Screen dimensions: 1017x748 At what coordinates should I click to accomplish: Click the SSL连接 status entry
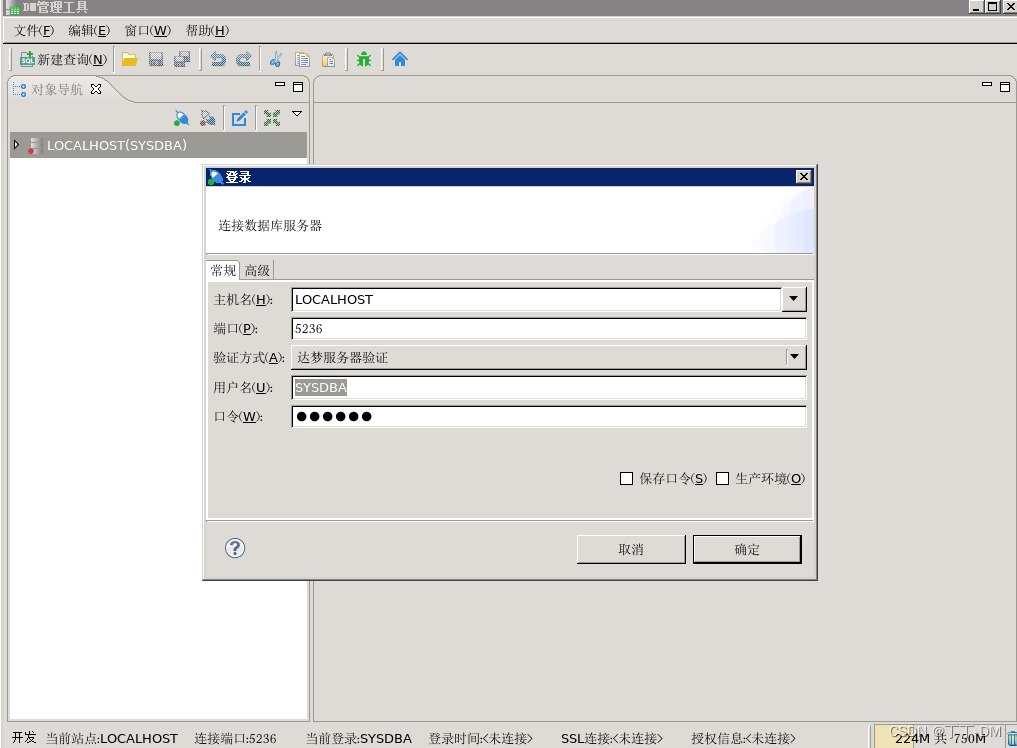pos(612,738)
